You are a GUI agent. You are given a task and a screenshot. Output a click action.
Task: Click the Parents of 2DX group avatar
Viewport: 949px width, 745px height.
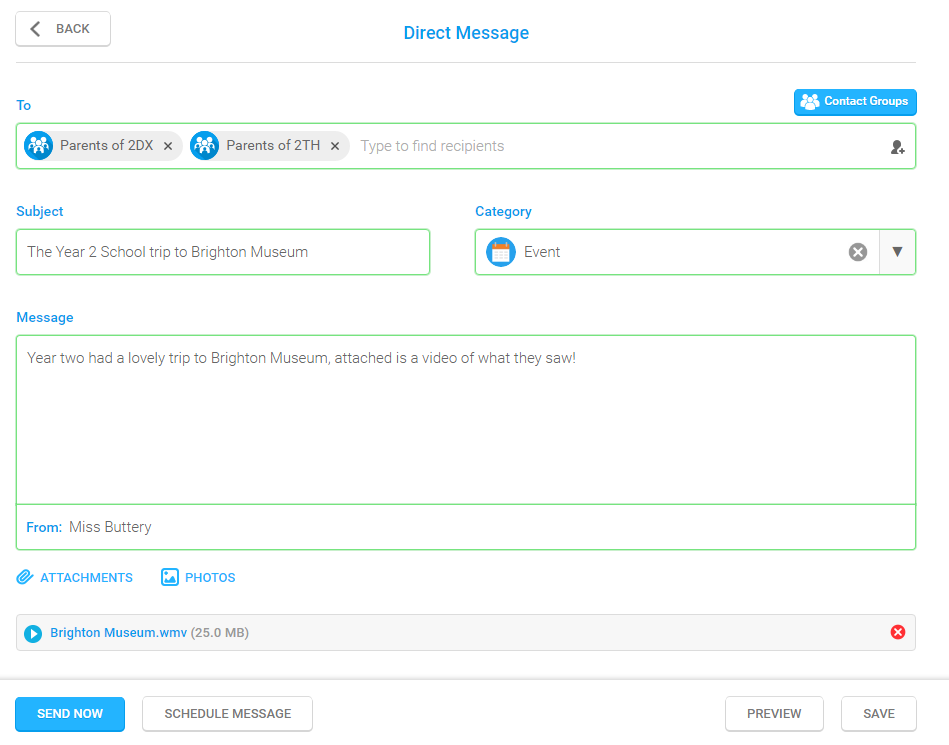(39, 146)
